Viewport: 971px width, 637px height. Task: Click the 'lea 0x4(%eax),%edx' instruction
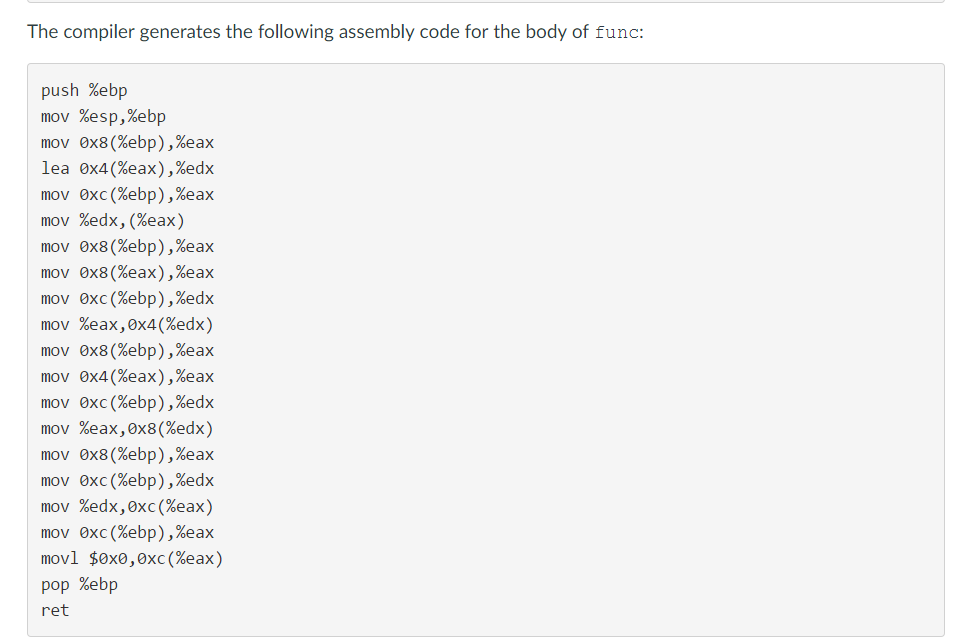pyautogui.click(x=127, y=169)
